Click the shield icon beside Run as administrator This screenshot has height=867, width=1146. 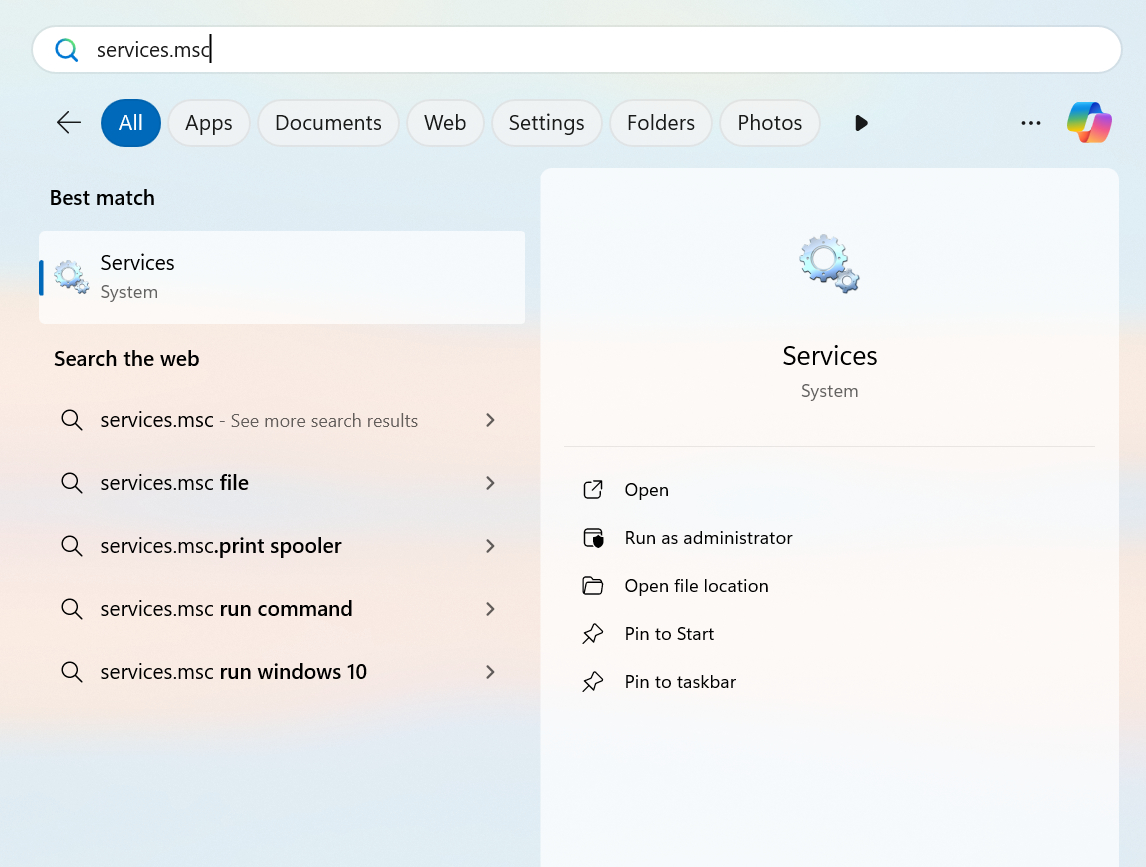[x=593, y=537]
